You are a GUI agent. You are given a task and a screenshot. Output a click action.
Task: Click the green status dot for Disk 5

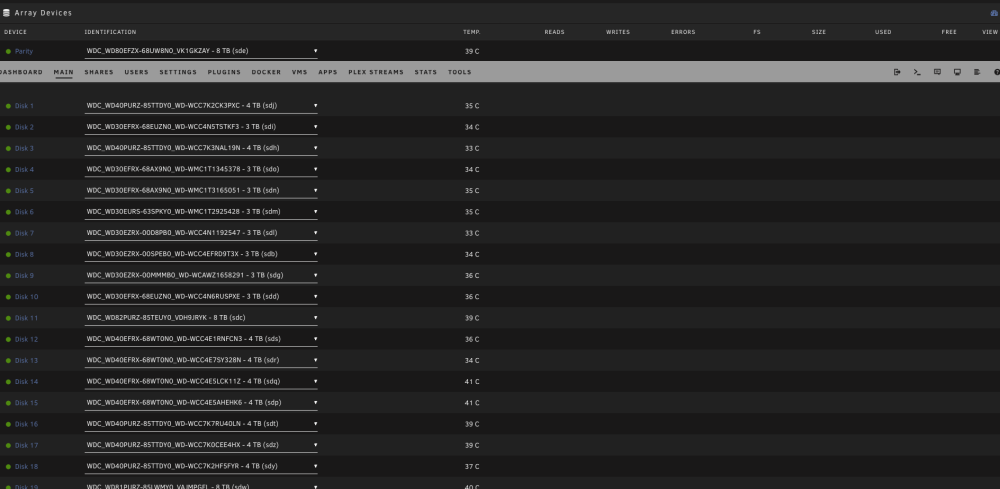[8, 191]
